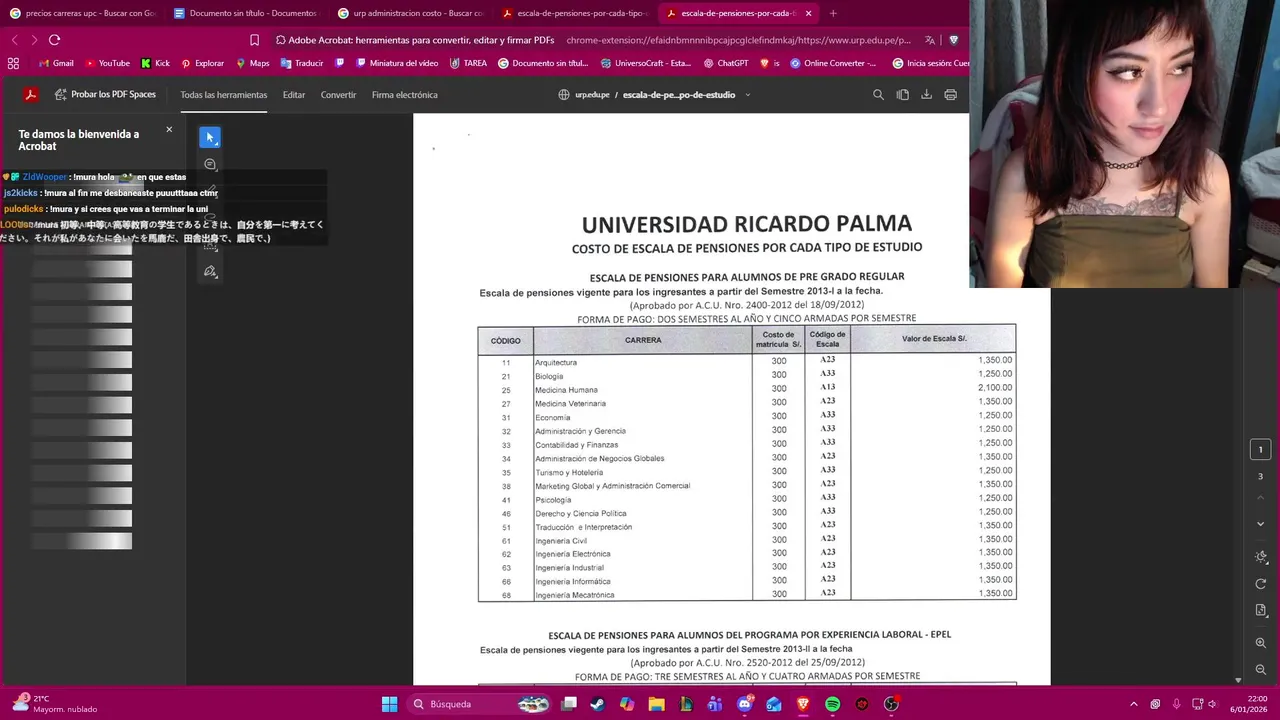Open the translate page icon
1280x720 pixels.
930,40
